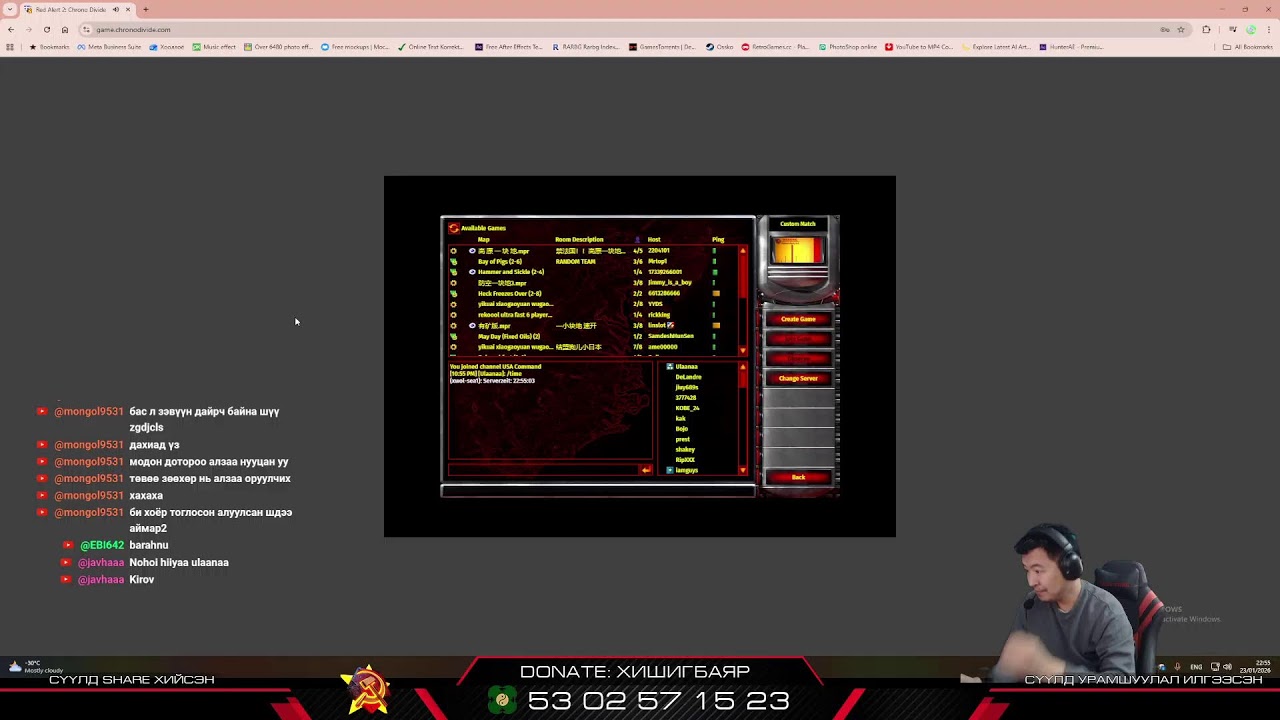Open the browser extensions puzzle icon

click(x=1206, y=29)
